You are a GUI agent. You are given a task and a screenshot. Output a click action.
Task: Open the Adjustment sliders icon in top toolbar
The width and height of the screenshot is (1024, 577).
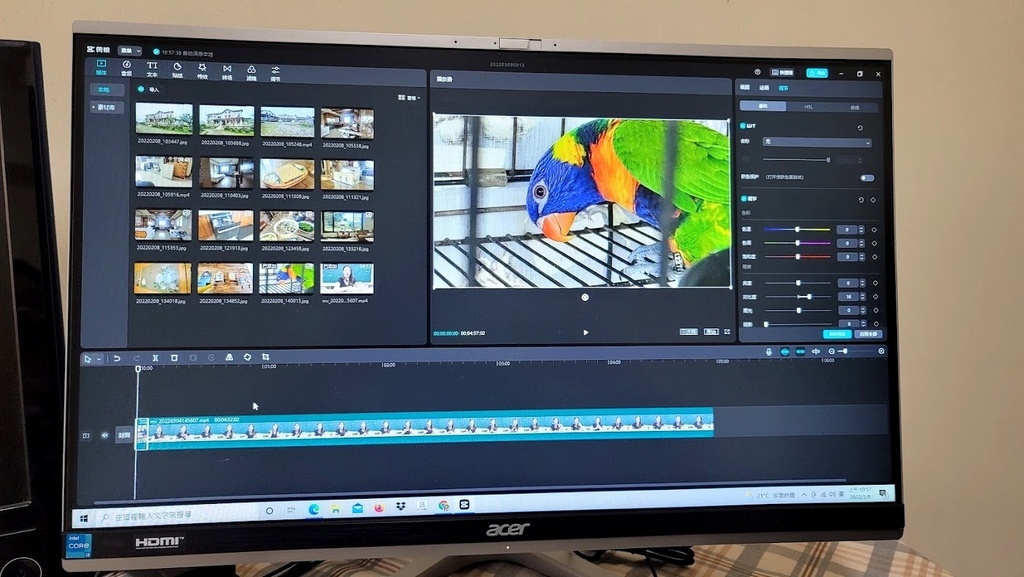tap(276, 73)
